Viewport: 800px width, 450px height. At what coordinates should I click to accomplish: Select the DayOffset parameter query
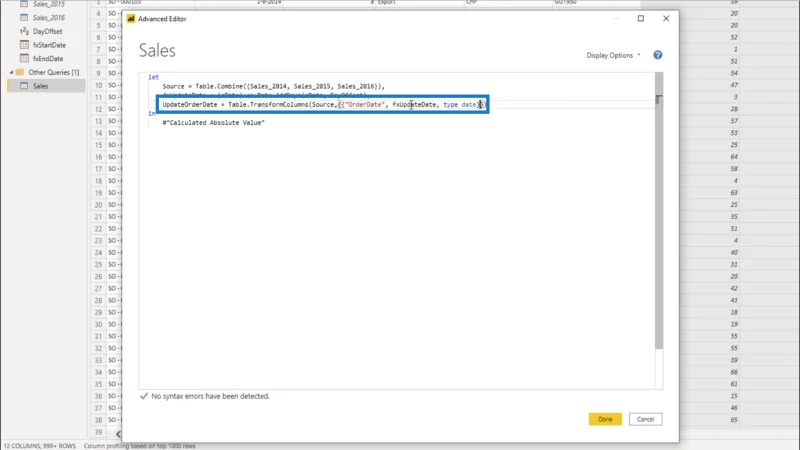(x=47, y=31)
